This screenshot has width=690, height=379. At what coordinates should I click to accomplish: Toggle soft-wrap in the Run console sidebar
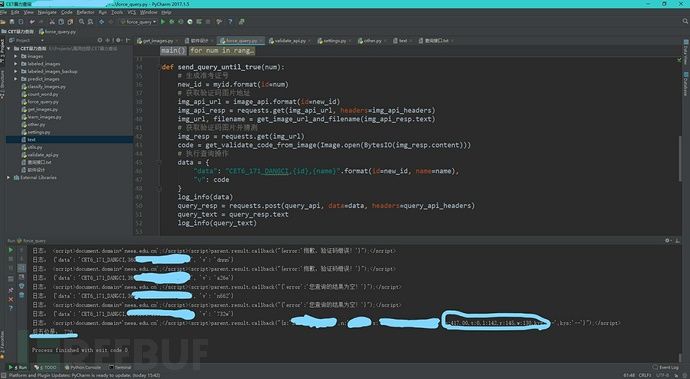(22, 268)
